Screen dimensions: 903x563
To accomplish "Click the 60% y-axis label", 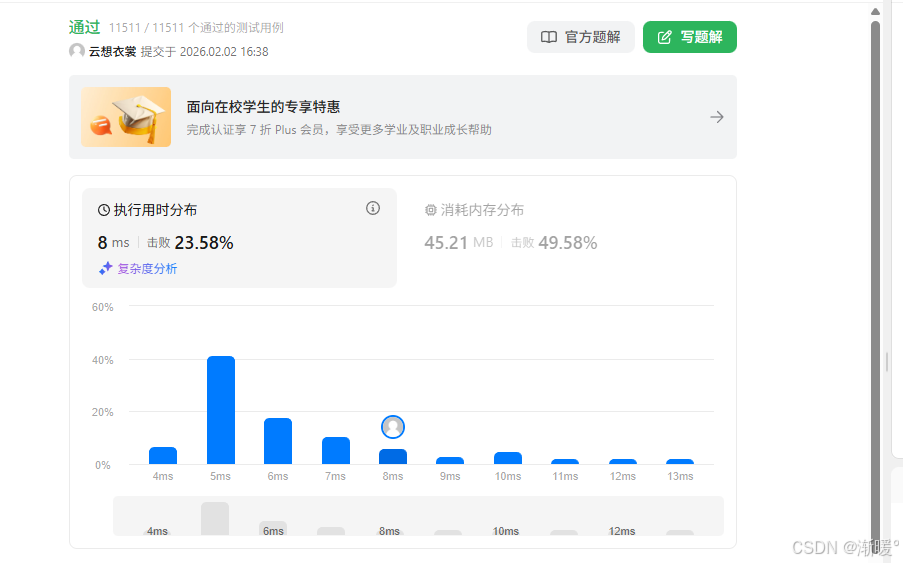I will pyautogui.click(x=103, y=307).
